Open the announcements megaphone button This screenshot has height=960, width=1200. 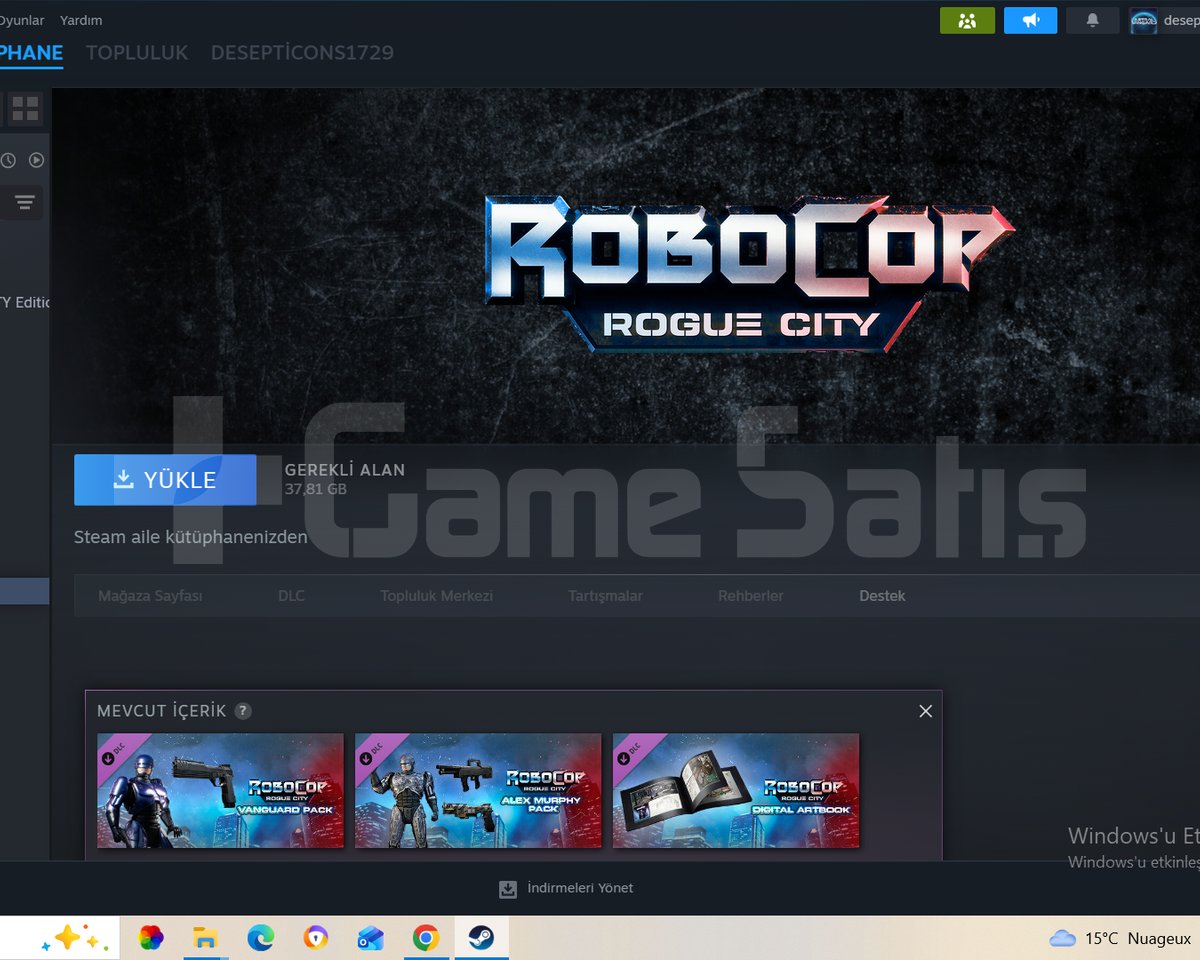pyautogui.click(x=1030, y=20)
